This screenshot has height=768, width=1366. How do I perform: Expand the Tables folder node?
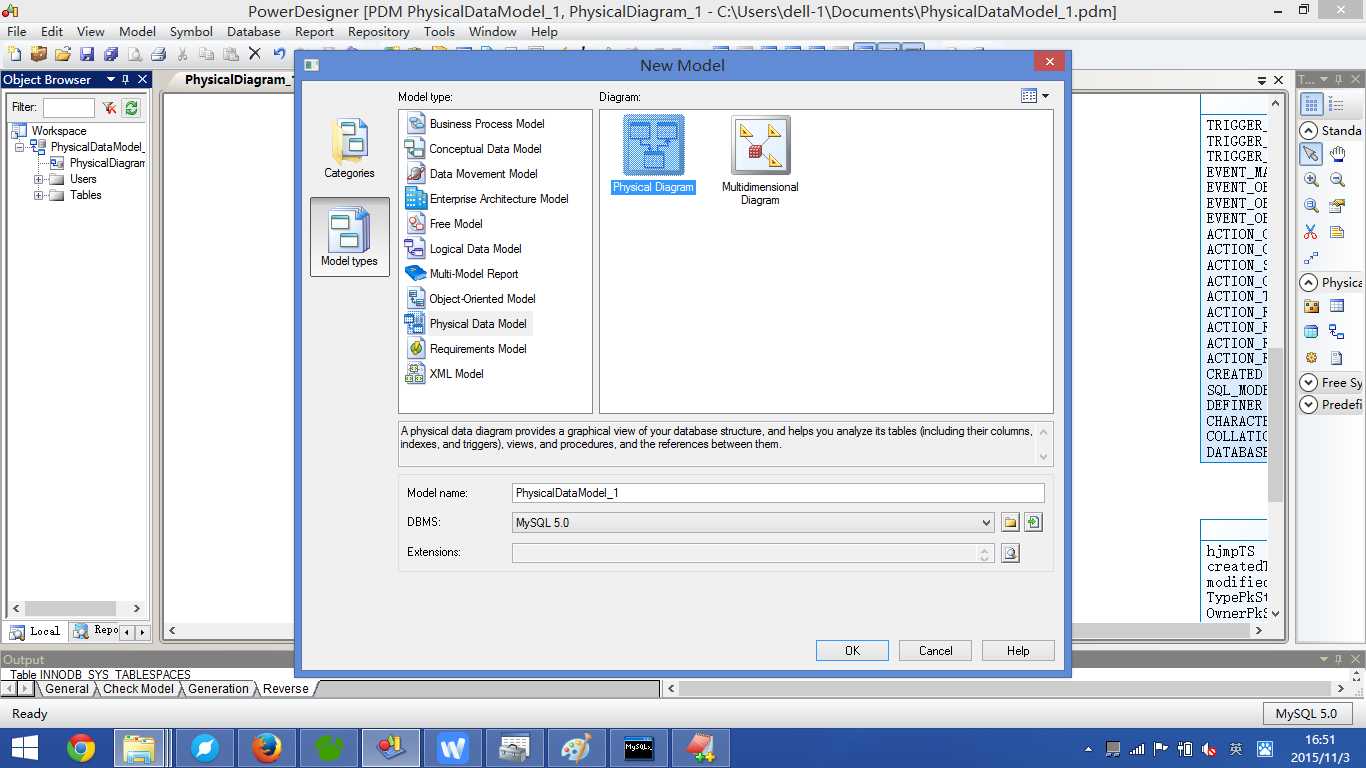tap(38, 195)
